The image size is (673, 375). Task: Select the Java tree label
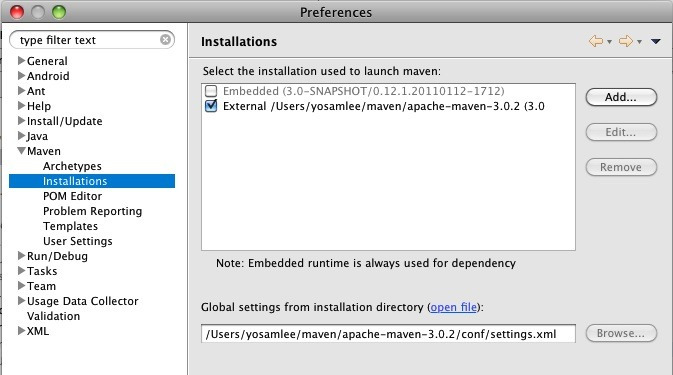[x=37, y=136]
